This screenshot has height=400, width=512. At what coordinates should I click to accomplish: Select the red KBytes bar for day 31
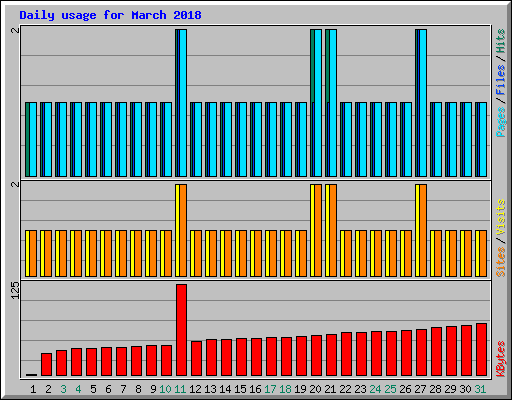click(481, 349)
